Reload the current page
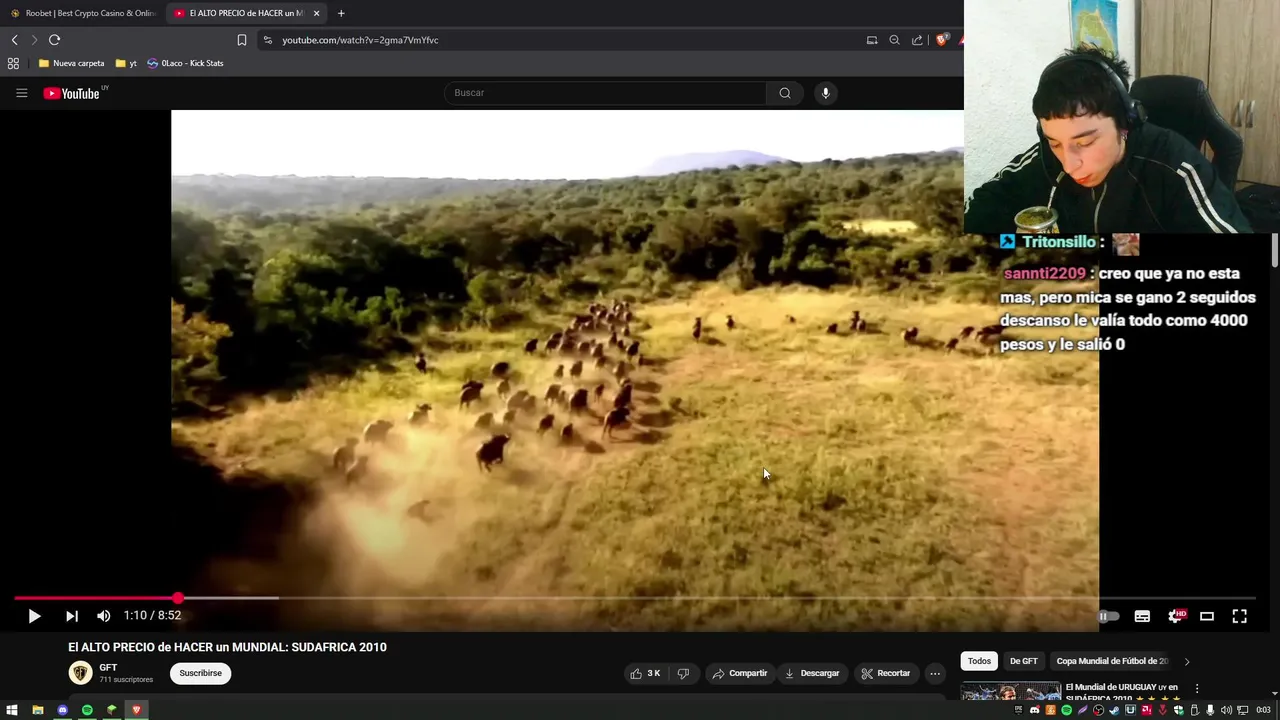The width and height of the screenshot is (1280, 720). pyautogui.click(x=54, y=40)
